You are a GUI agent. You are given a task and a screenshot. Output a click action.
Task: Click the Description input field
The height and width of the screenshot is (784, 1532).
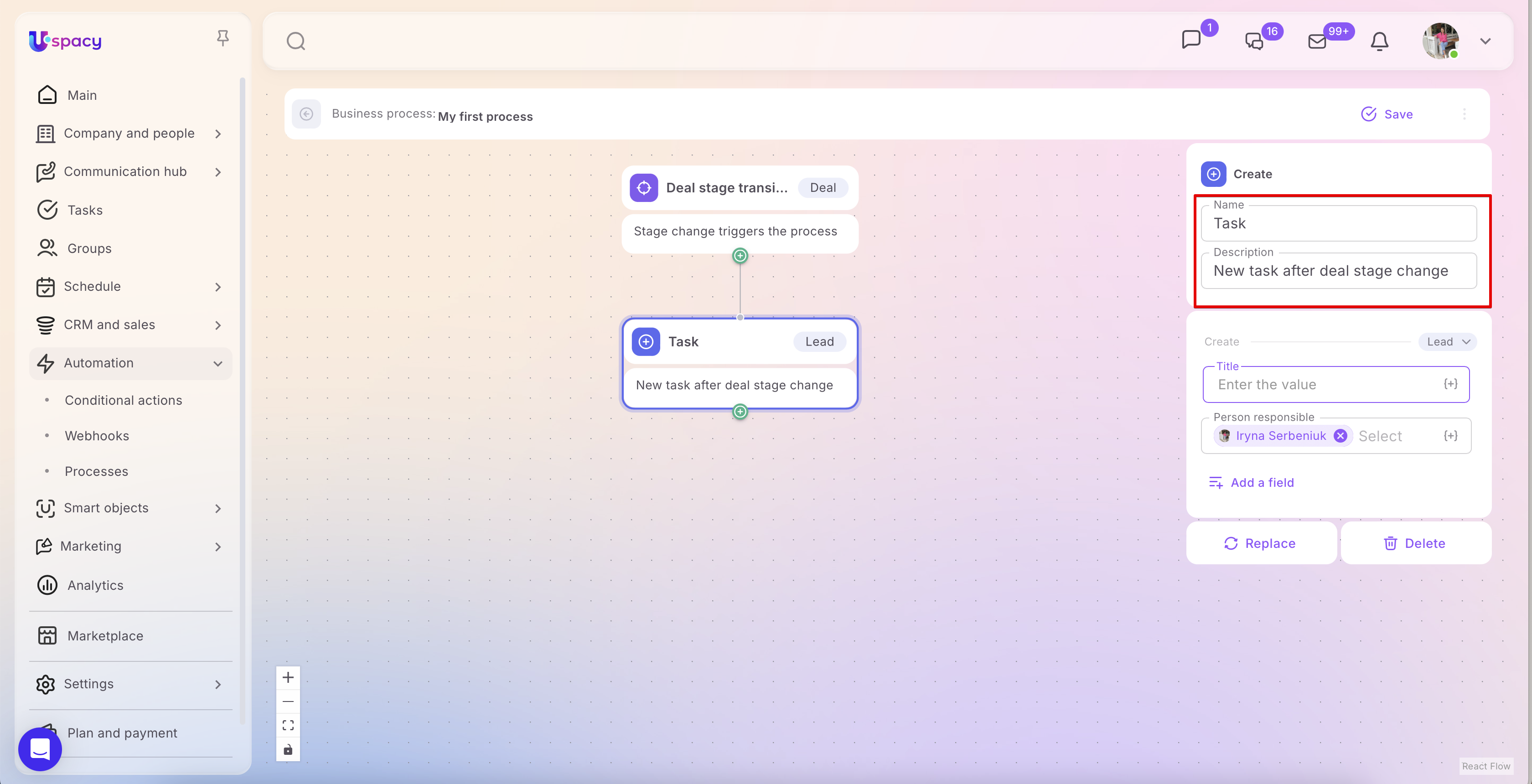1338,271
